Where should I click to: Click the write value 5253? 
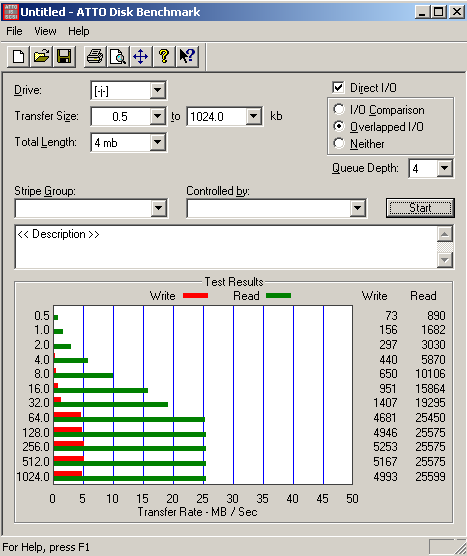click(385, 447)
